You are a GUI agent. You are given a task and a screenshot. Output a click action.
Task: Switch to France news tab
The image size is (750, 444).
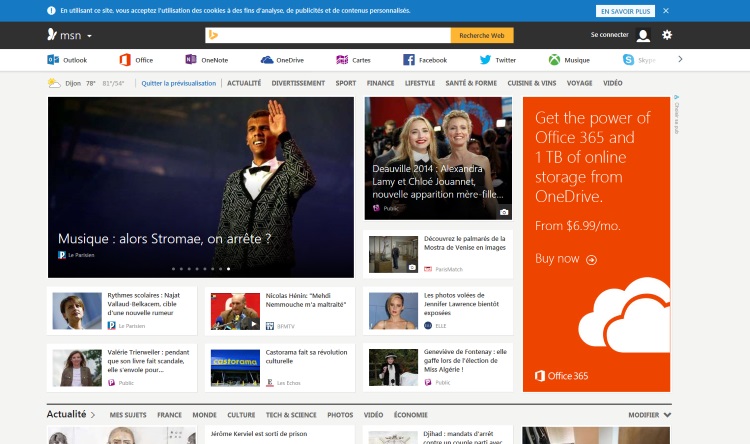coord(169,415)
